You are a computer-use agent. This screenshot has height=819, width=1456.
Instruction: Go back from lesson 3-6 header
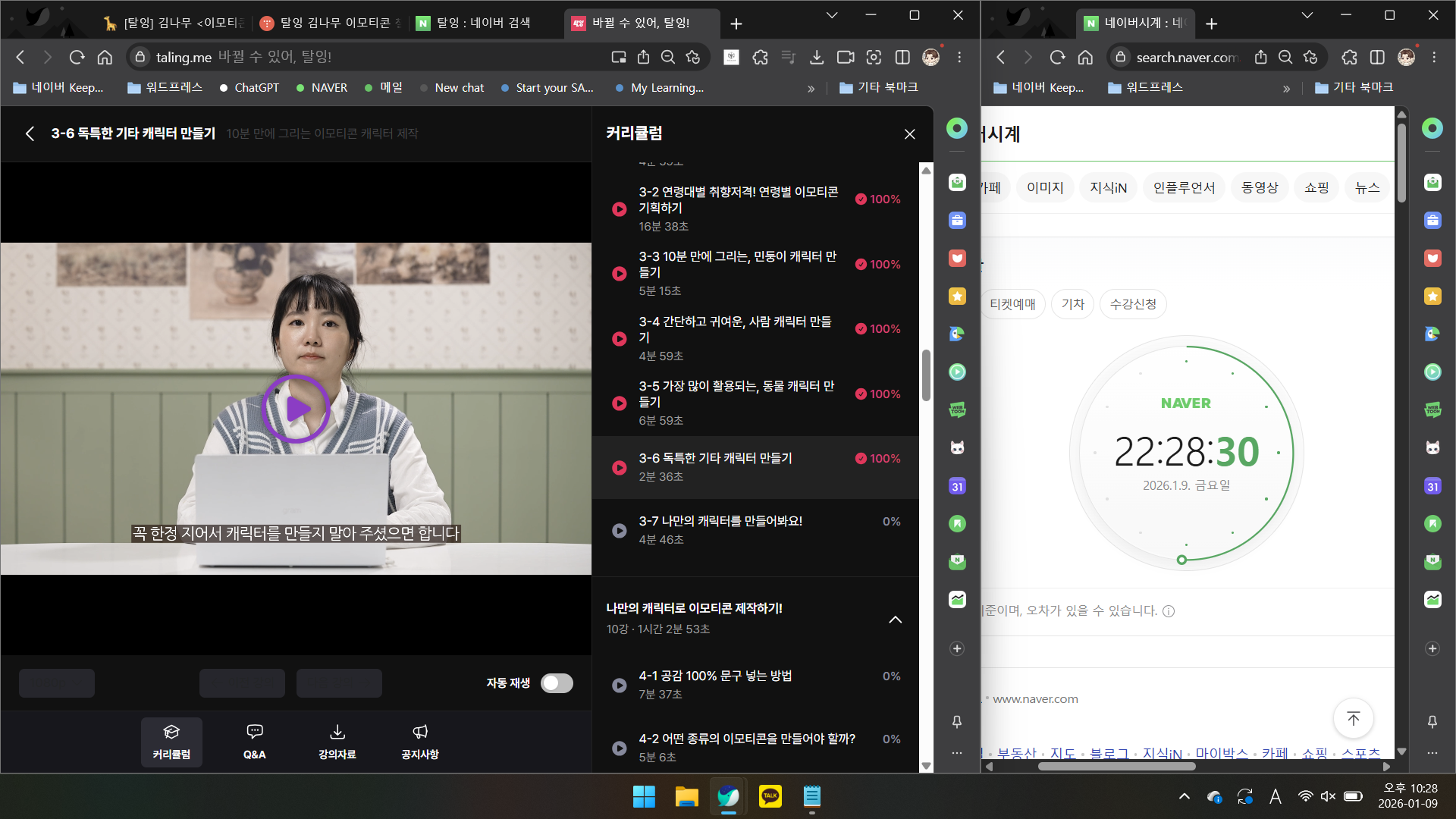[x=30, y=133]
